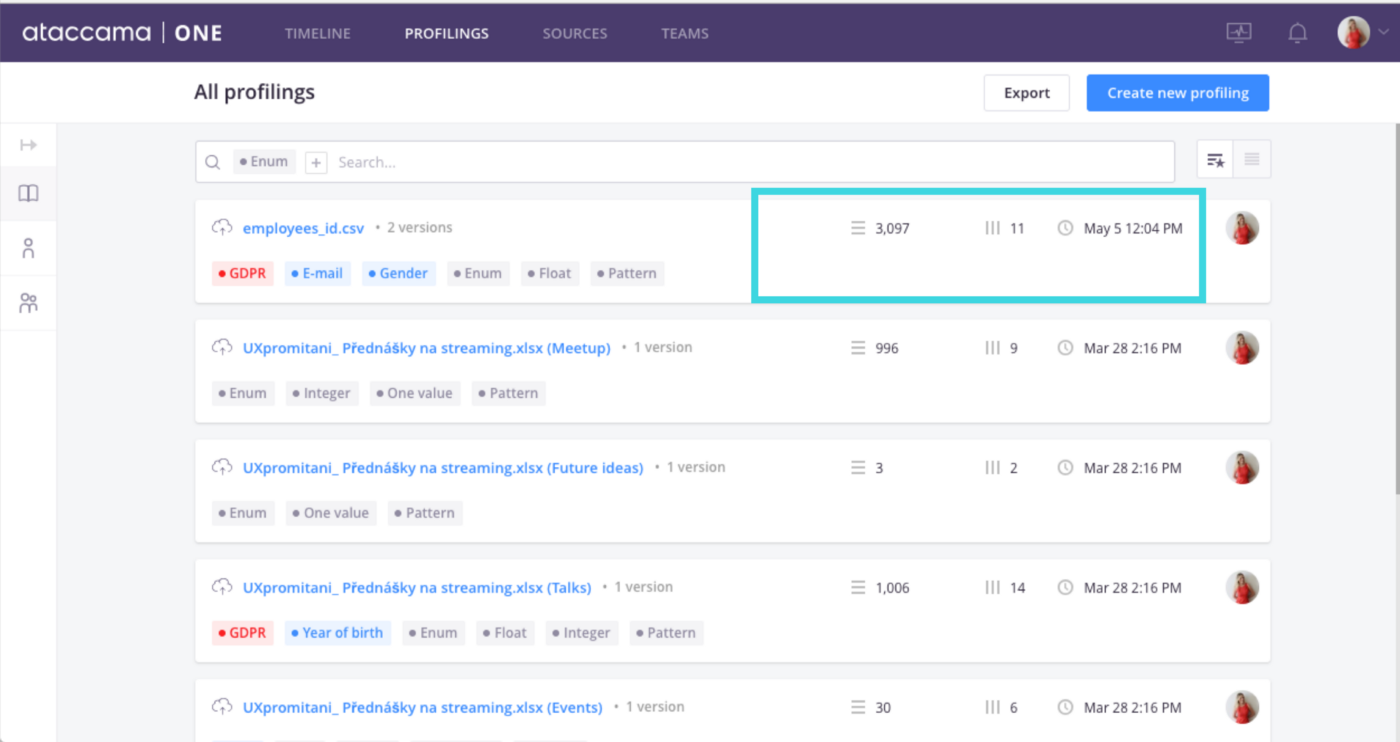The height and width of the screenshot is (742, 1400).
Task: Click the columns icon beside 14
Action: click(993, 588)
